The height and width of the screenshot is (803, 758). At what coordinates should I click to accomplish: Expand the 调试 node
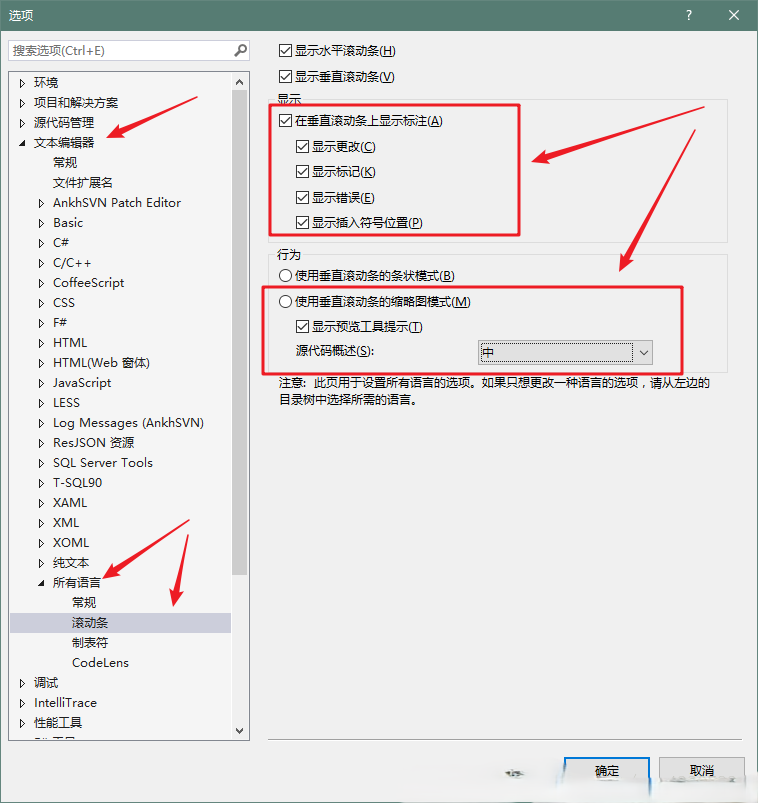pos(22,683)
